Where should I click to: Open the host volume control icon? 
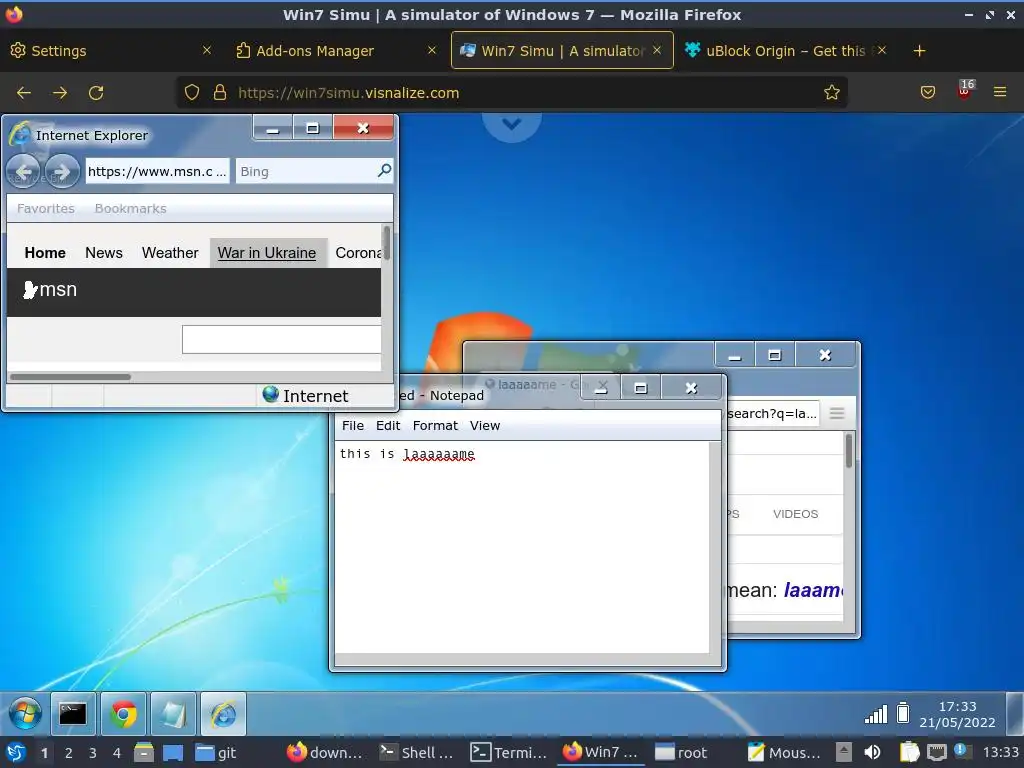(x=872, y=753)
